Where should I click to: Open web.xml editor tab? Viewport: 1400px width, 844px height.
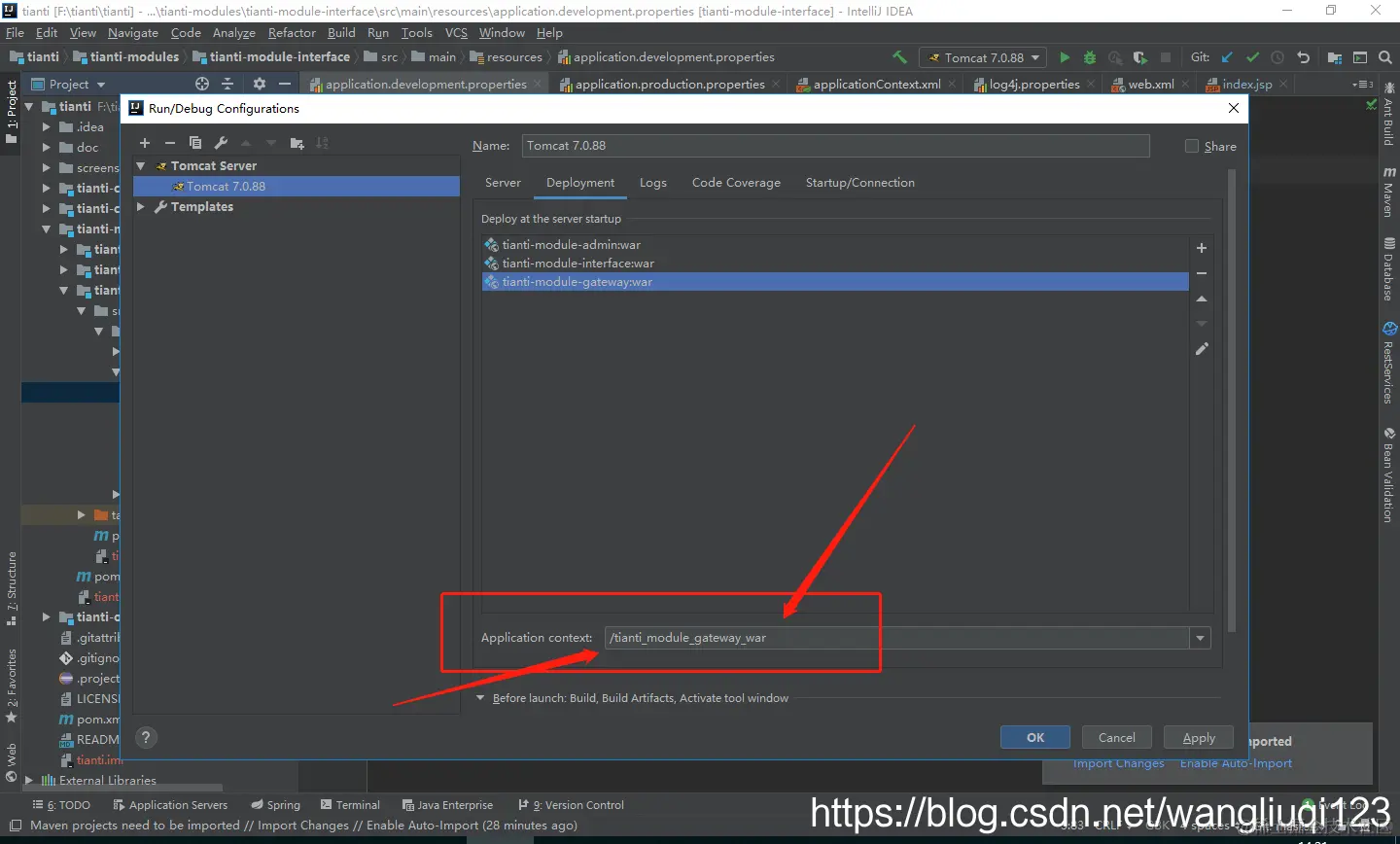(x=1151, y=85)
